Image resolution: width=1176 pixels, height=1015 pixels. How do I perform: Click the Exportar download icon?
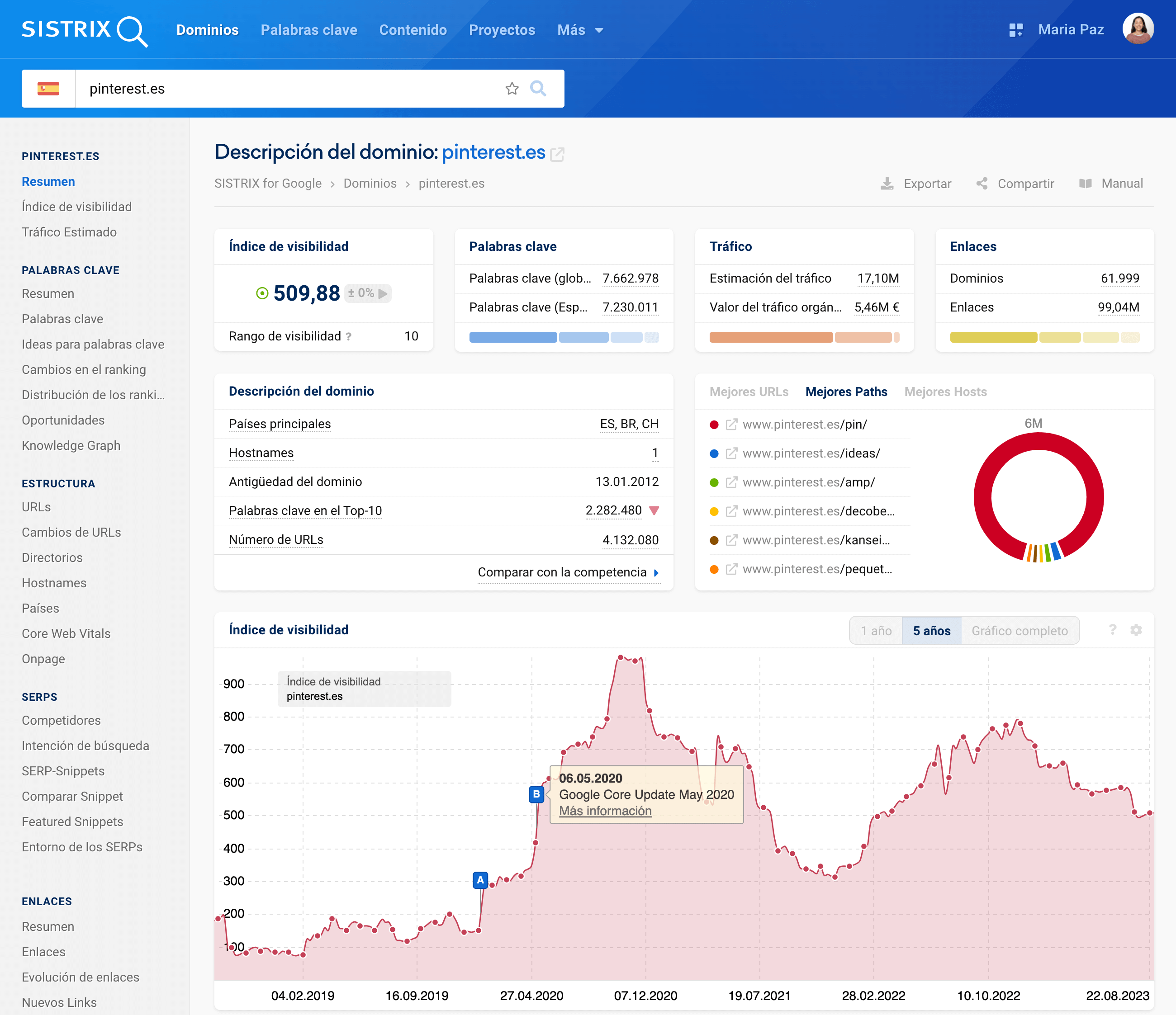[887, 183]
